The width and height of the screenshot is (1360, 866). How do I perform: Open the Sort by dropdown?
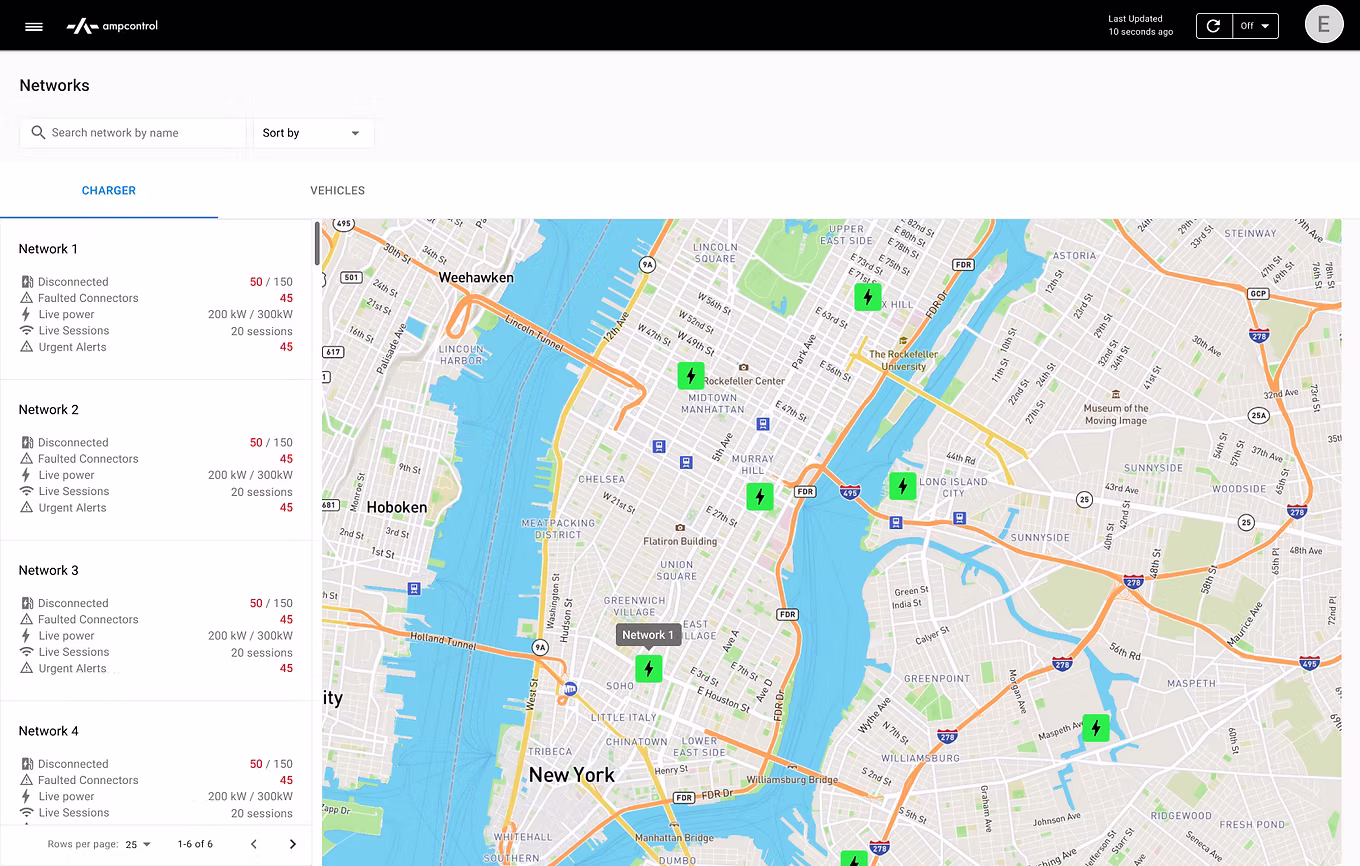point(313,133)
